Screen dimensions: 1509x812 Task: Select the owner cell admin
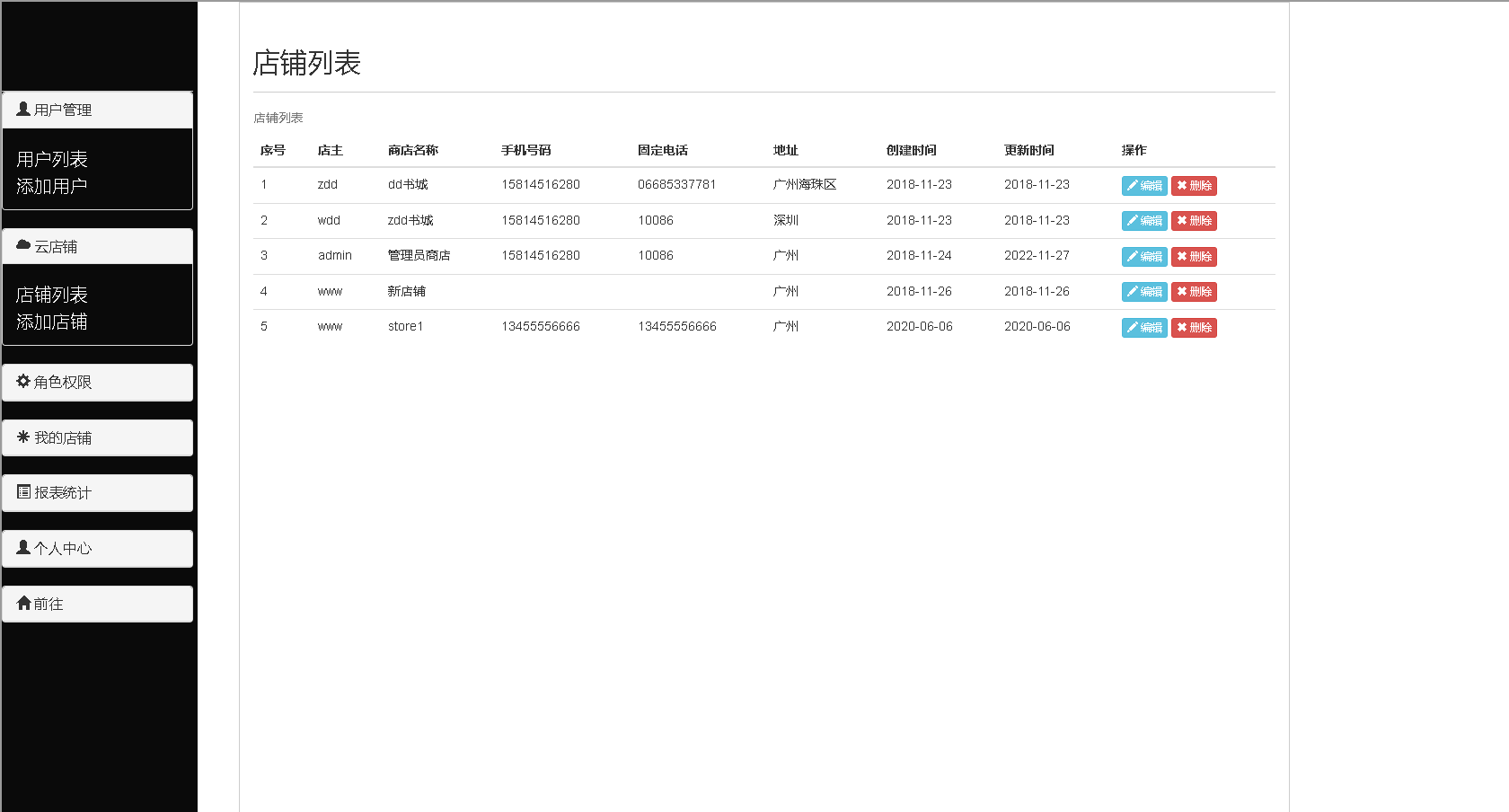[335, 255]
